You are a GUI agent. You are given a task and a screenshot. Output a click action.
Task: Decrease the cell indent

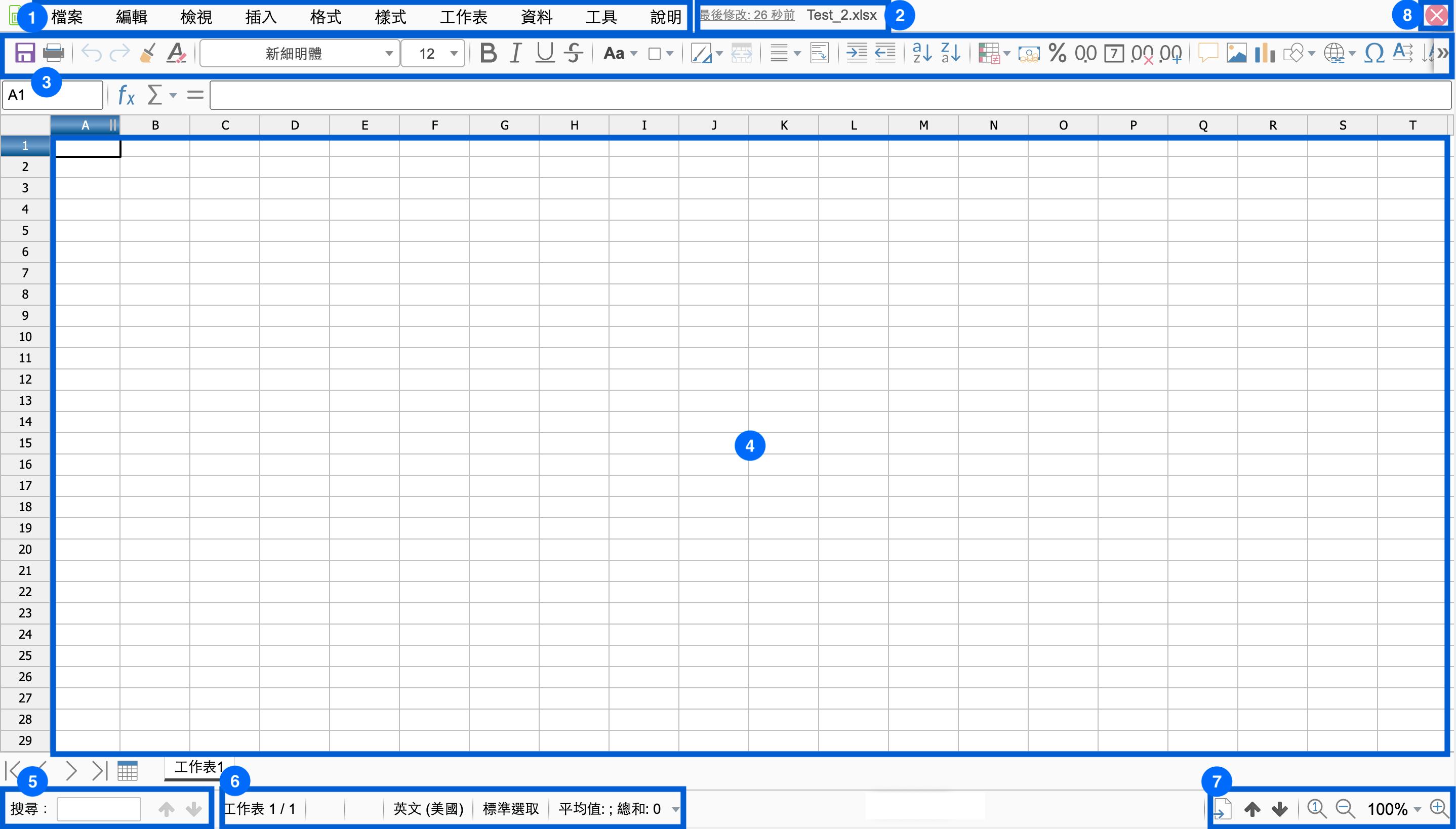pyautogui.click(x=885, y=53)
